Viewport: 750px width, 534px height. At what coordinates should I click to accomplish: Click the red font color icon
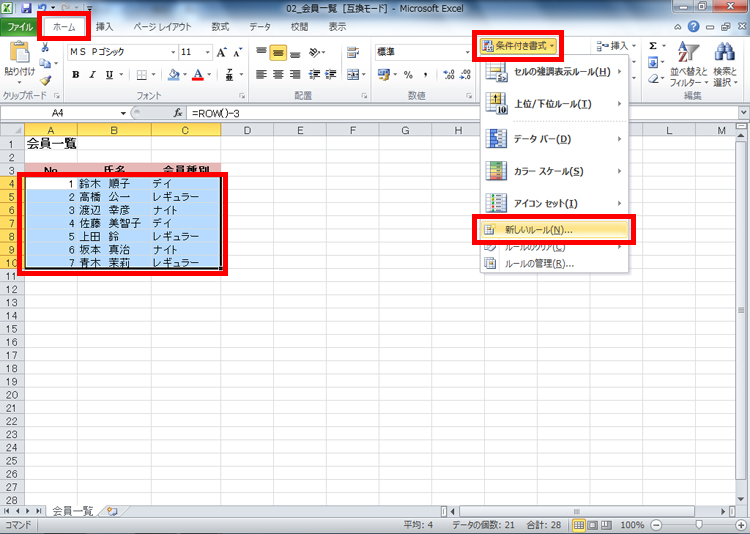coord(198,75)
